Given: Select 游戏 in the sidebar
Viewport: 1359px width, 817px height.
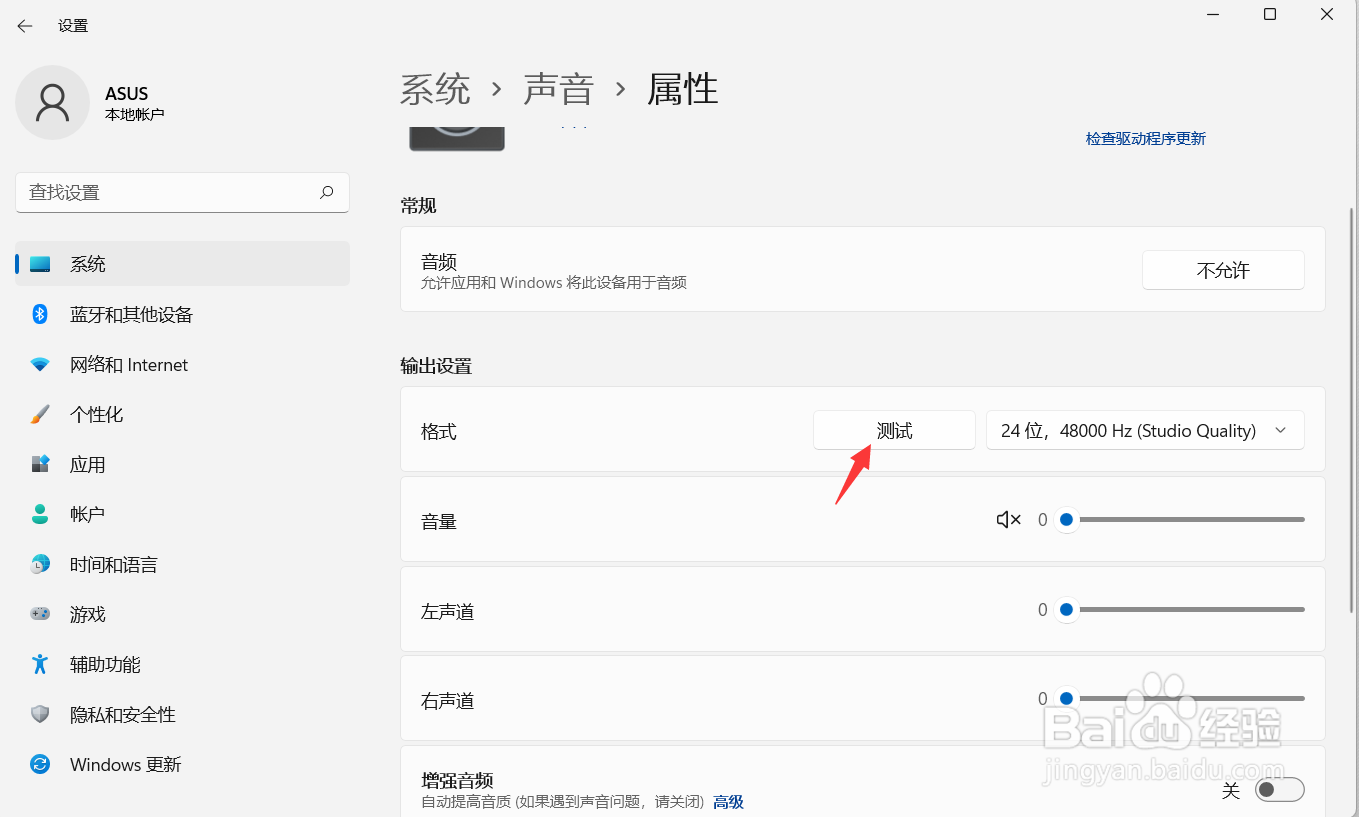Looking at the screenshot, I should (x=182, y=614).
